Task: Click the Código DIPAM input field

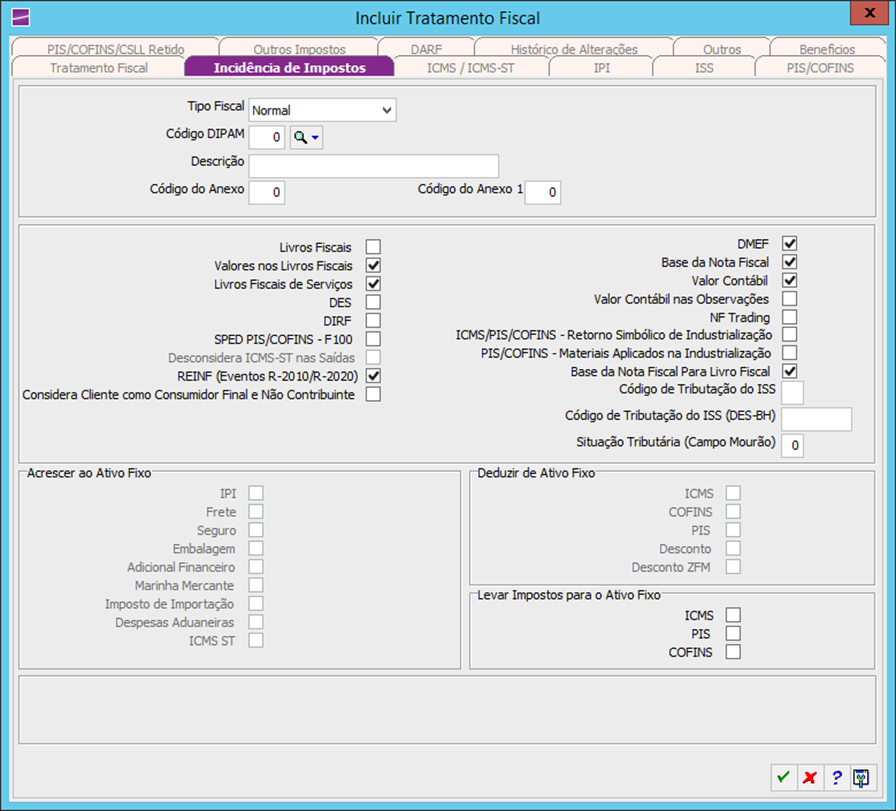Action: (x=267, y=137)
